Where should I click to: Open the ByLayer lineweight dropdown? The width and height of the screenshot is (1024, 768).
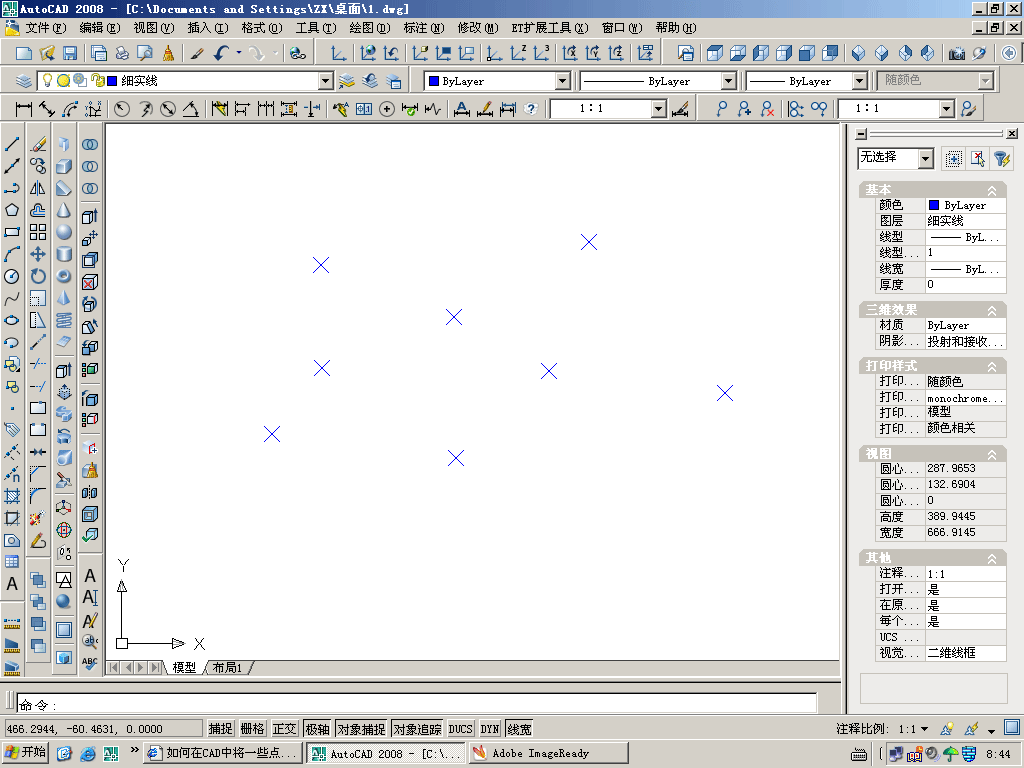coord(860,81)
